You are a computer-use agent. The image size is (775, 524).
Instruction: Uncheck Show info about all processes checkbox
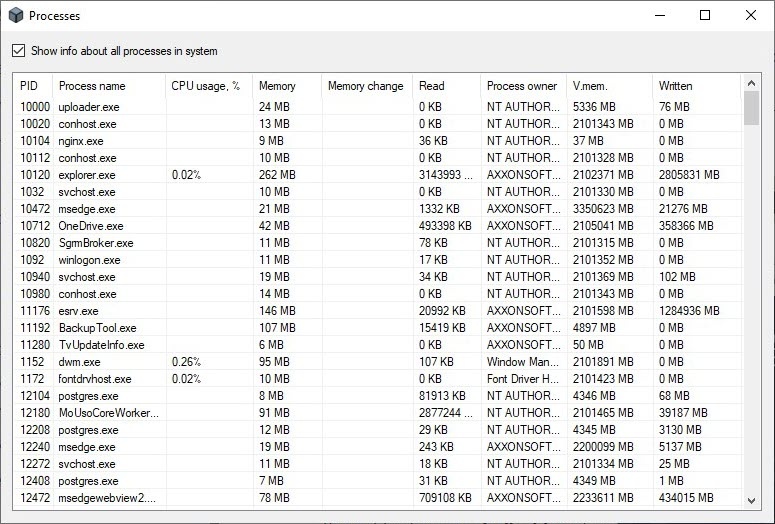pyautogui.click(x=18, y=51)
